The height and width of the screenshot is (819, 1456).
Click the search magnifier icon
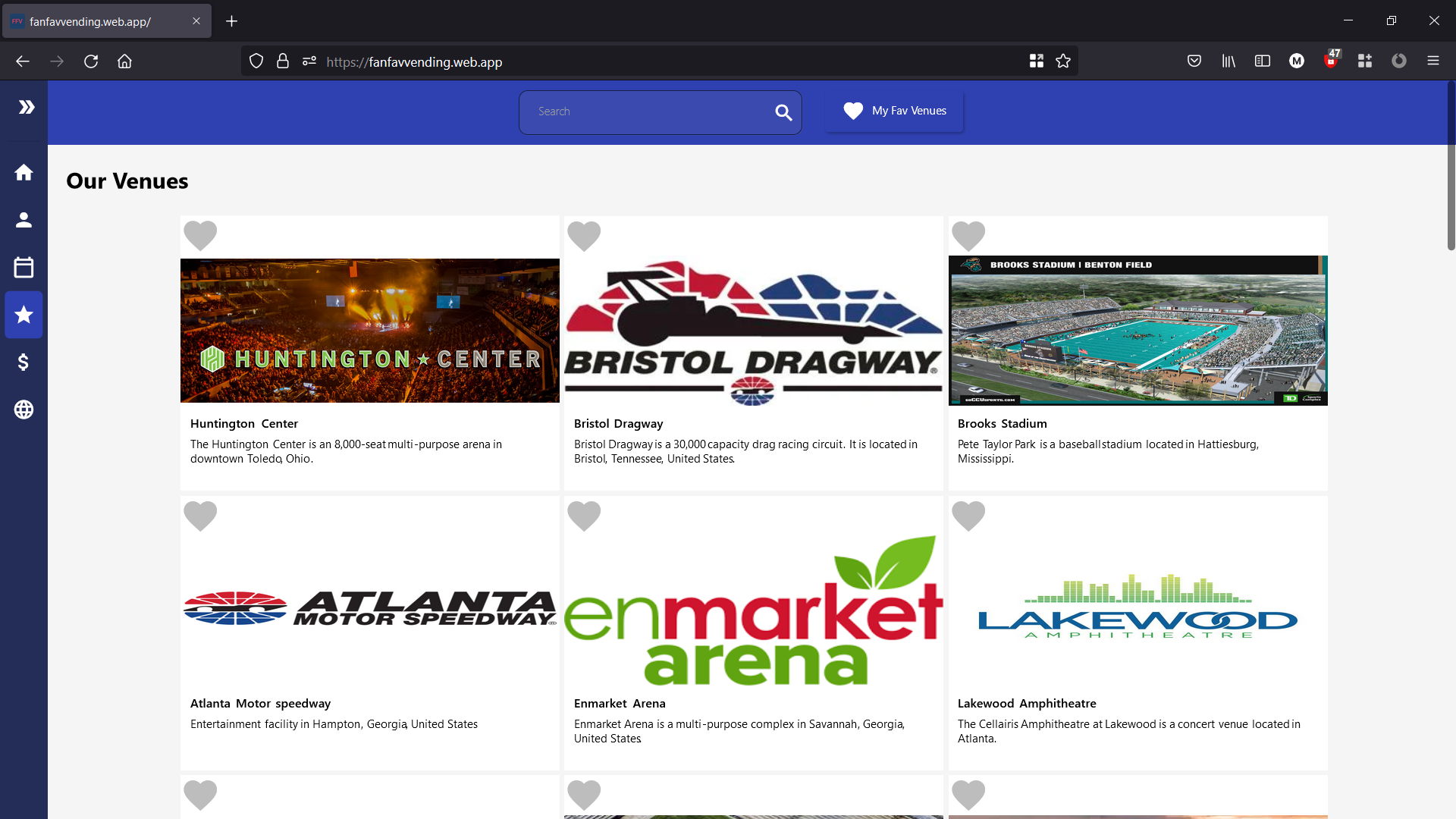pyautogui.click(x=783, y=113)
